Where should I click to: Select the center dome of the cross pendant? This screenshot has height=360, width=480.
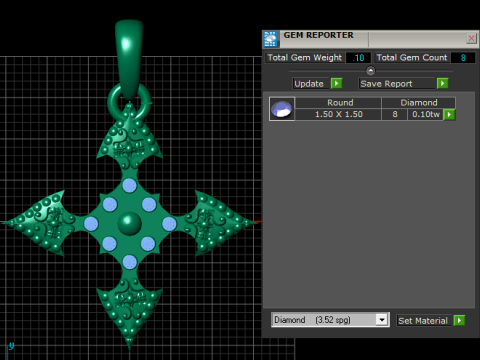(x=129, y=223)
